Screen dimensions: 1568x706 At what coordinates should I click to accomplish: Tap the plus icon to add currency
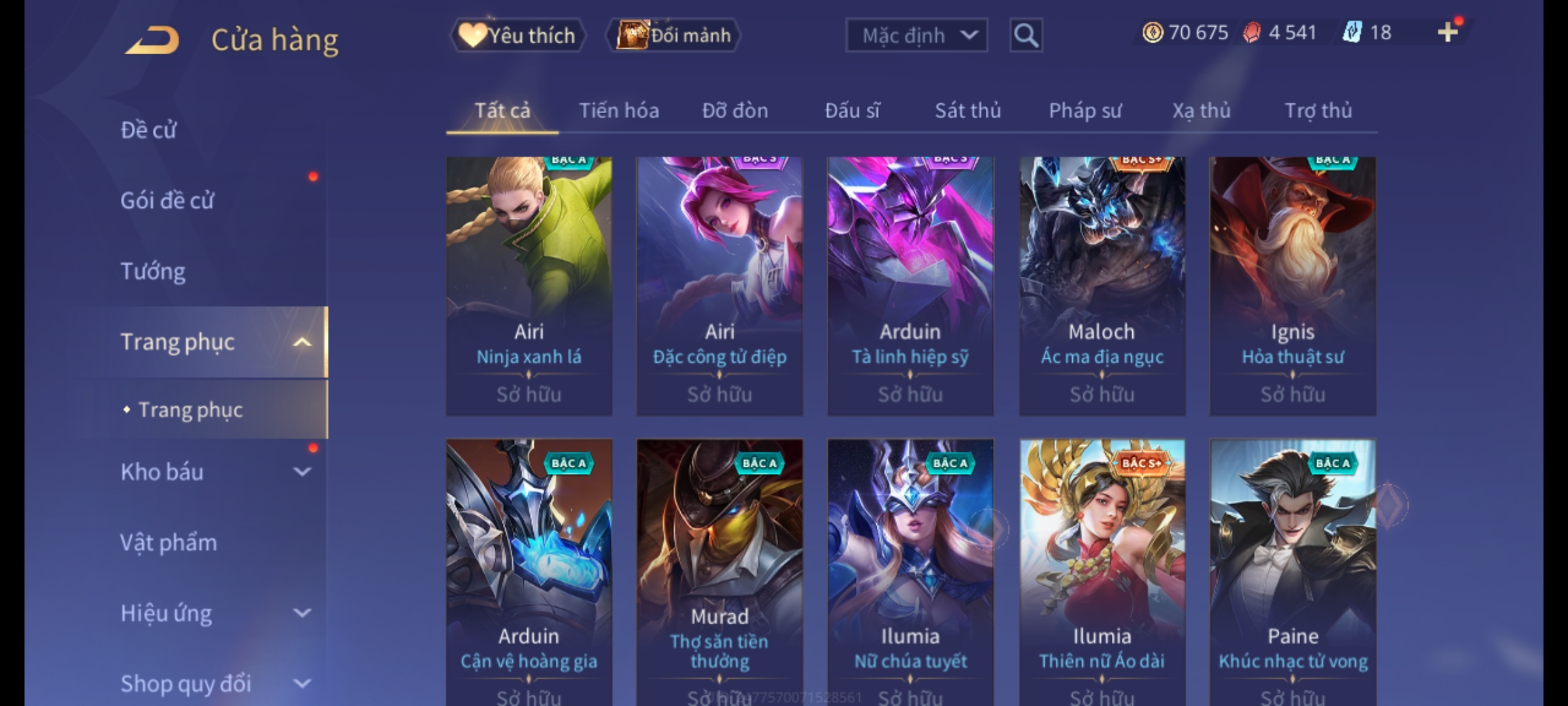(x=1448, y=32)
